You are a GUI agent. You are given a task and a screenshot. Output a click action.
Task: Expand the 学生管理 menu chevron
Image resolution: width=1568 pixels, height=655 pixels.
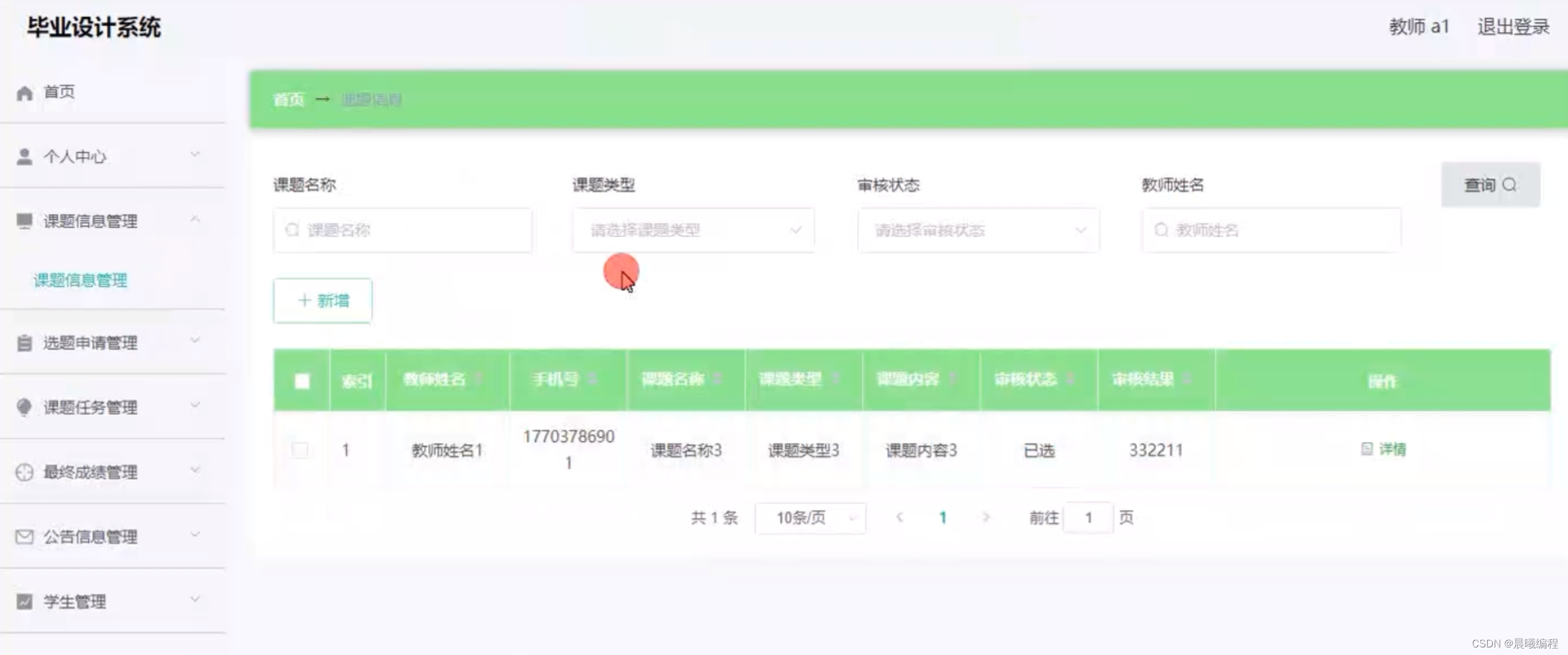point(195,599)
